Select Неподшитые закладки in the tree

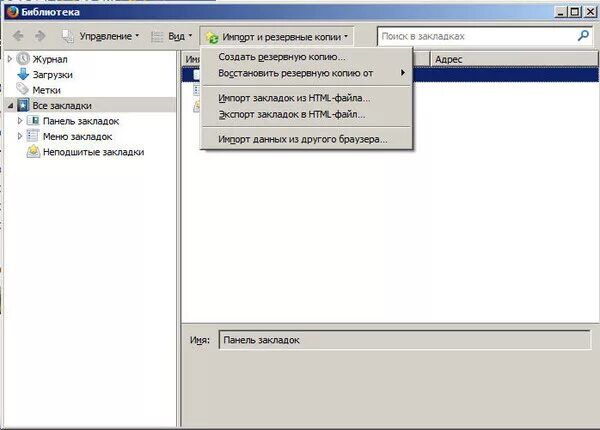coord(93,152)
